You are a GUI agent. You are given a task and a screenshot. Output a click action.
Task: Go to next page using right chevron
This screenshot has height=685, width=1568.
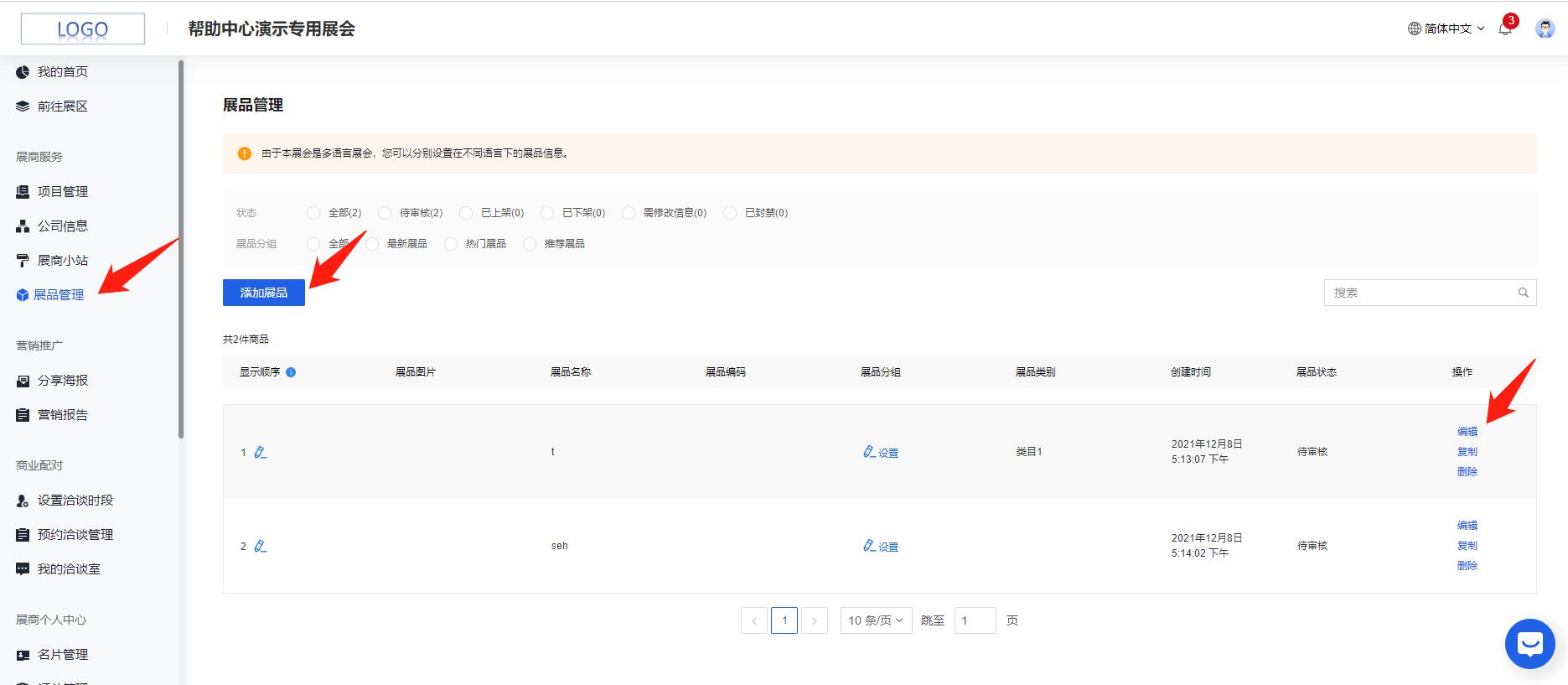click(x=814, y=620)
